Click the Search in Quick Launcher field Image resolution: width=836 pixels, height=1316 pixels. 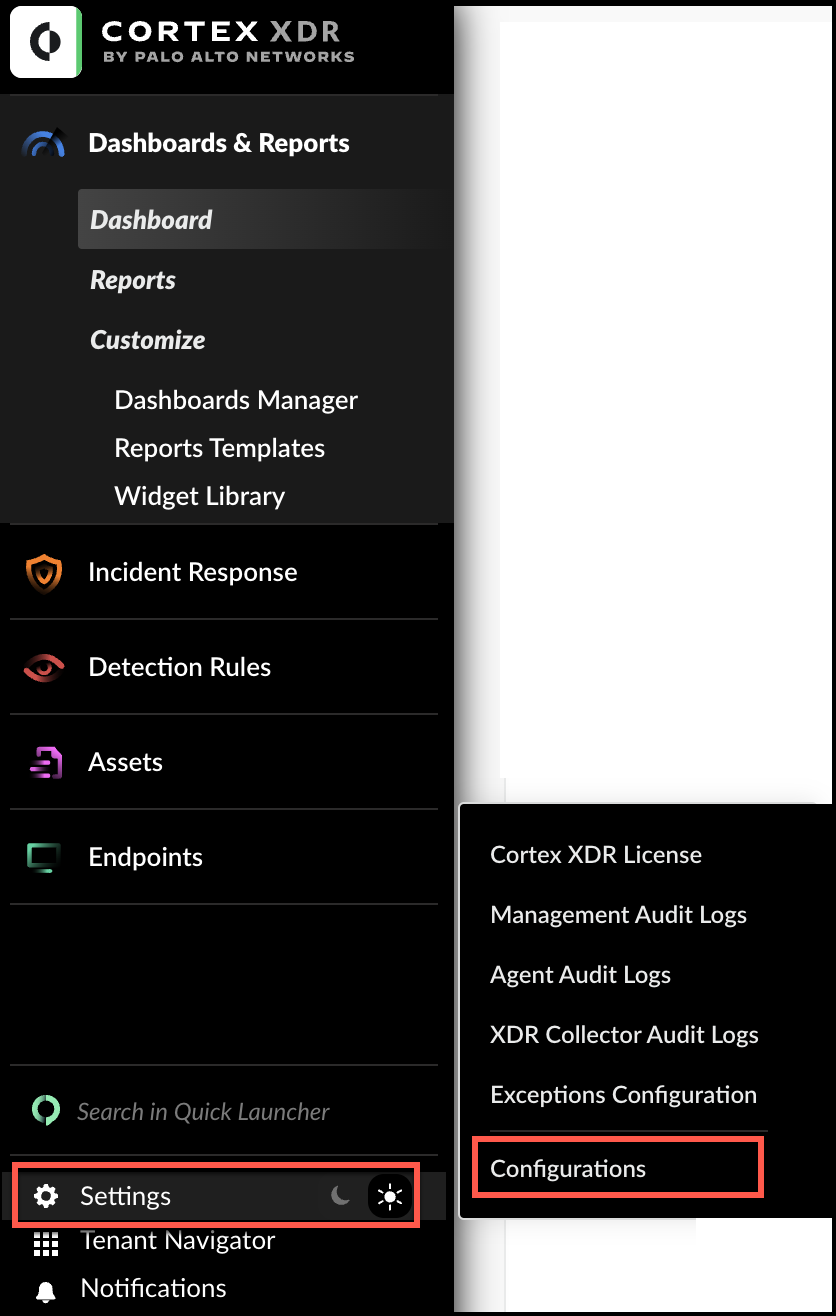203,1111
